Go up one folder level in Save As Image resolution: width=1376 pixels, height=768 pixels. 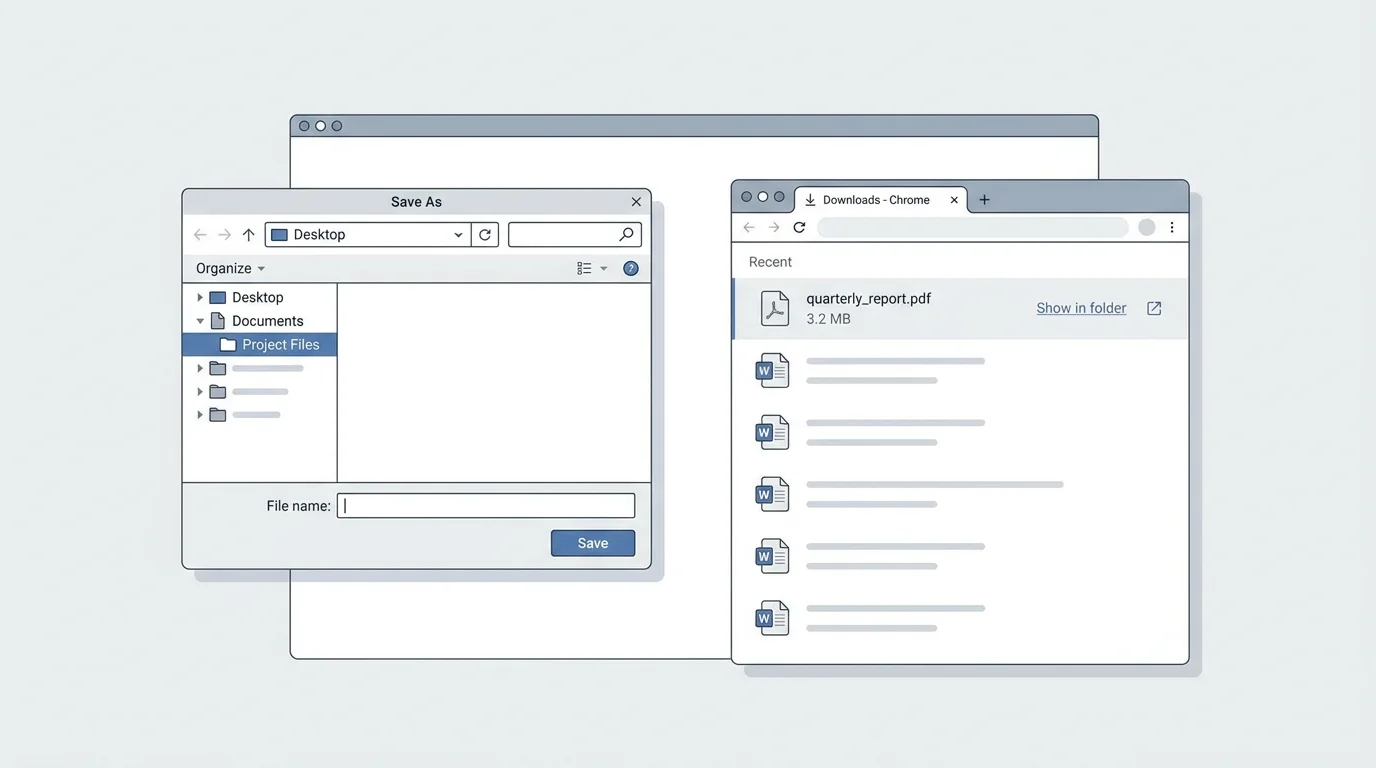tap(248, 235)
